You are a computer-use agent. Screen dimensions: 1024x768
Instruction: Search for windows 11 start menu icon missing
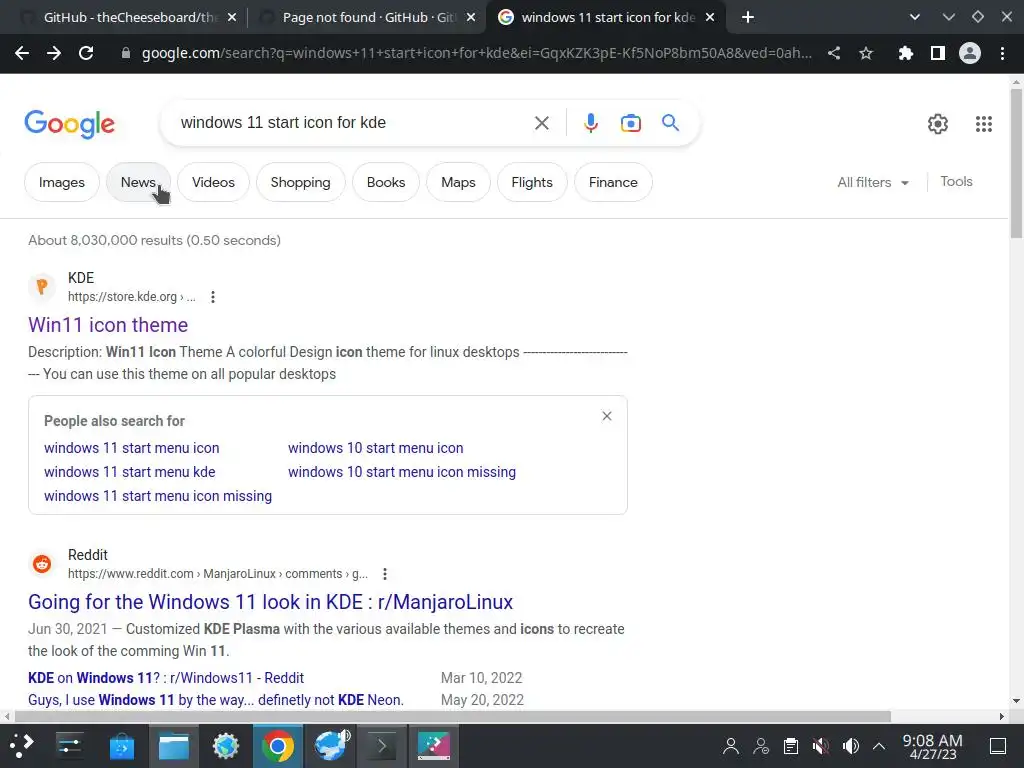(x=158, y=496)
